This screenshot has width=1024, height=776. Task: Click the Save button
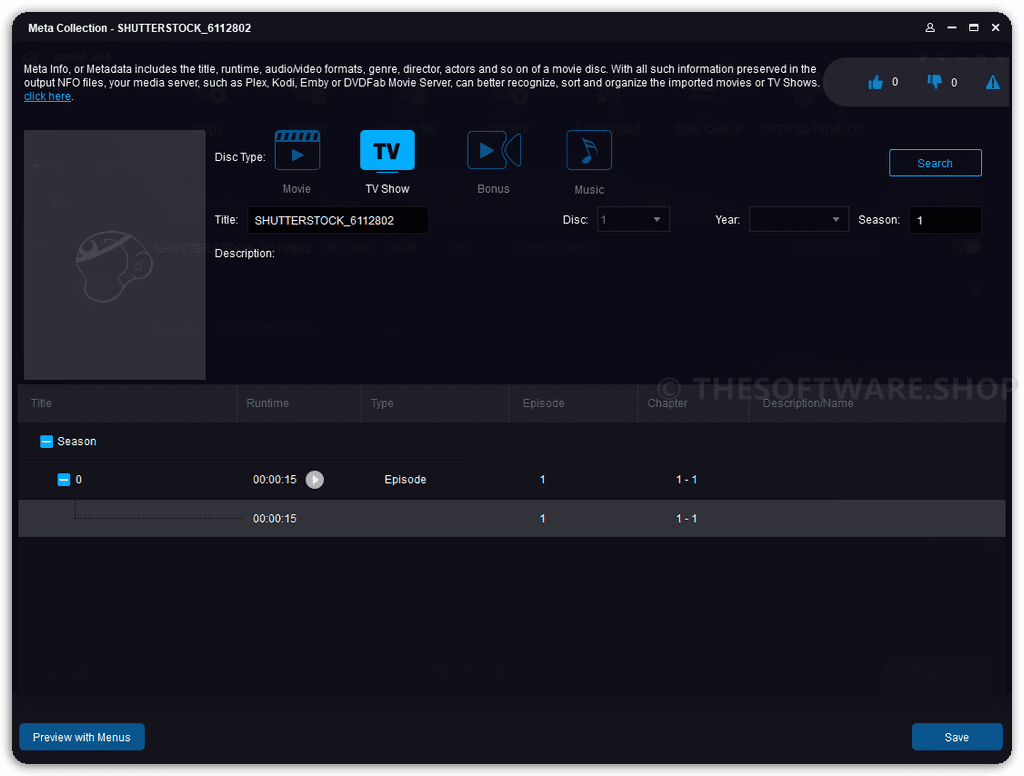pyautogui.click(x=957, y=737)
